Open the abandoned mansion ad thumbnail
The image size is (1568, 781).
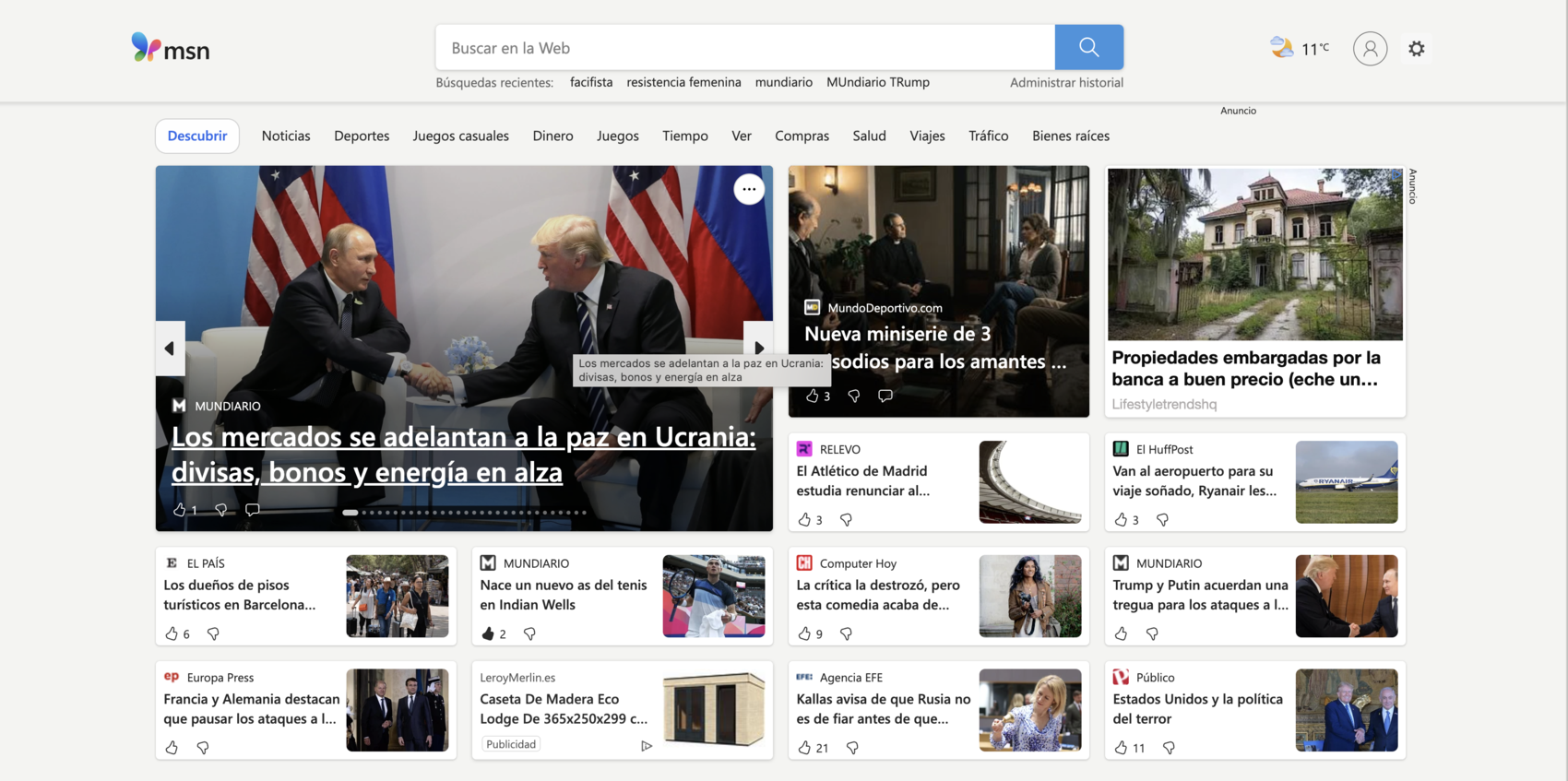(1254, 254)
